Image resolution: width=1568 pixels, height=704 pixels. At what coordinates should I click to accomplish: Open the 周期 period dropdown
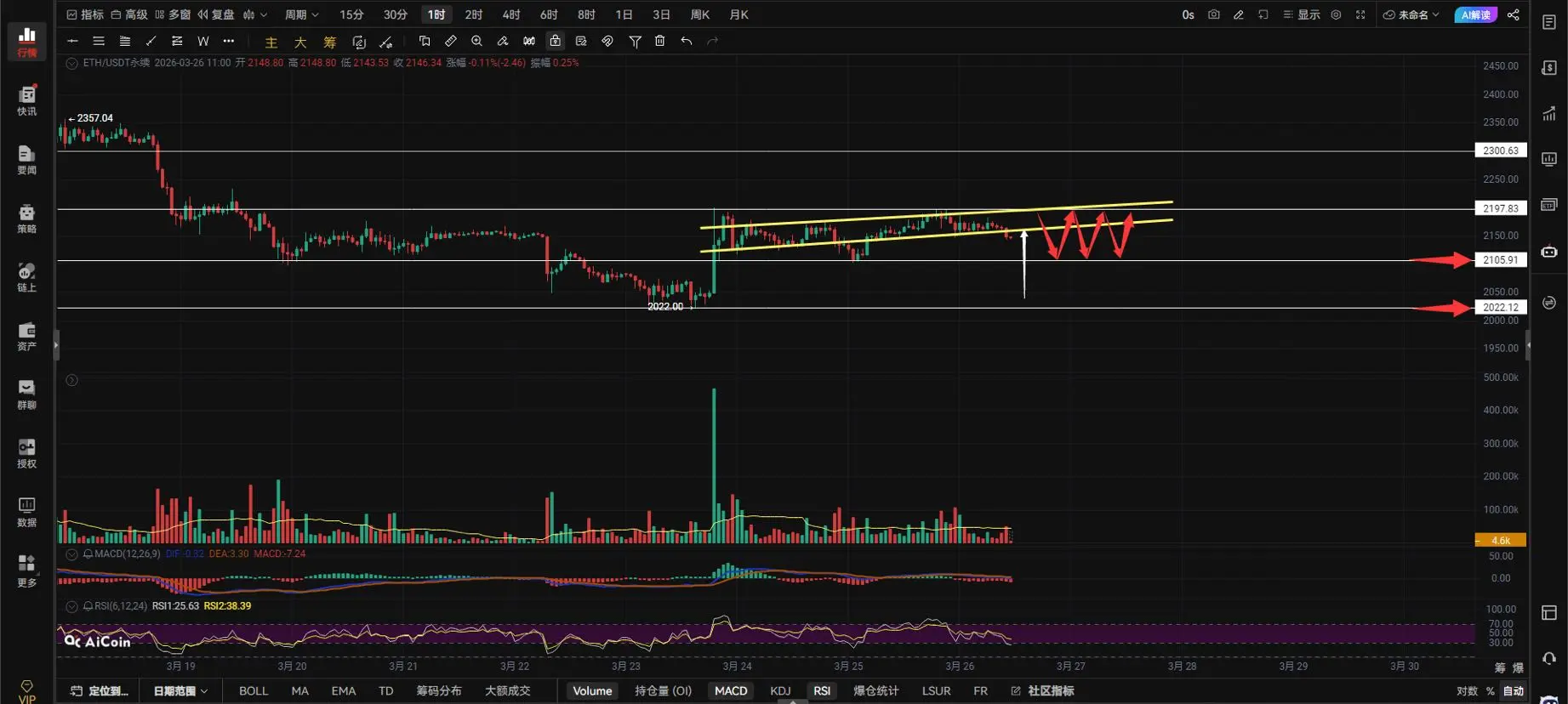click(x=302, y=14)
